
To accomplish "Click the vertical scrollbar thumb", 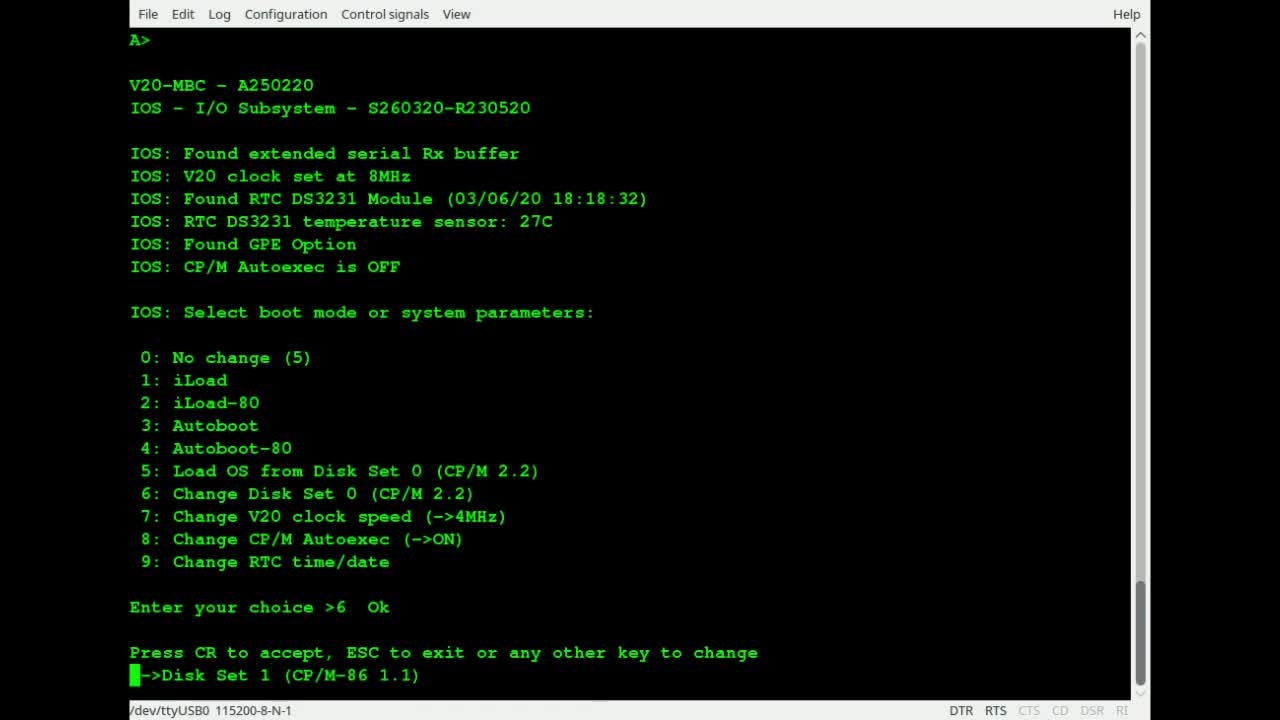I will 1141,632.
